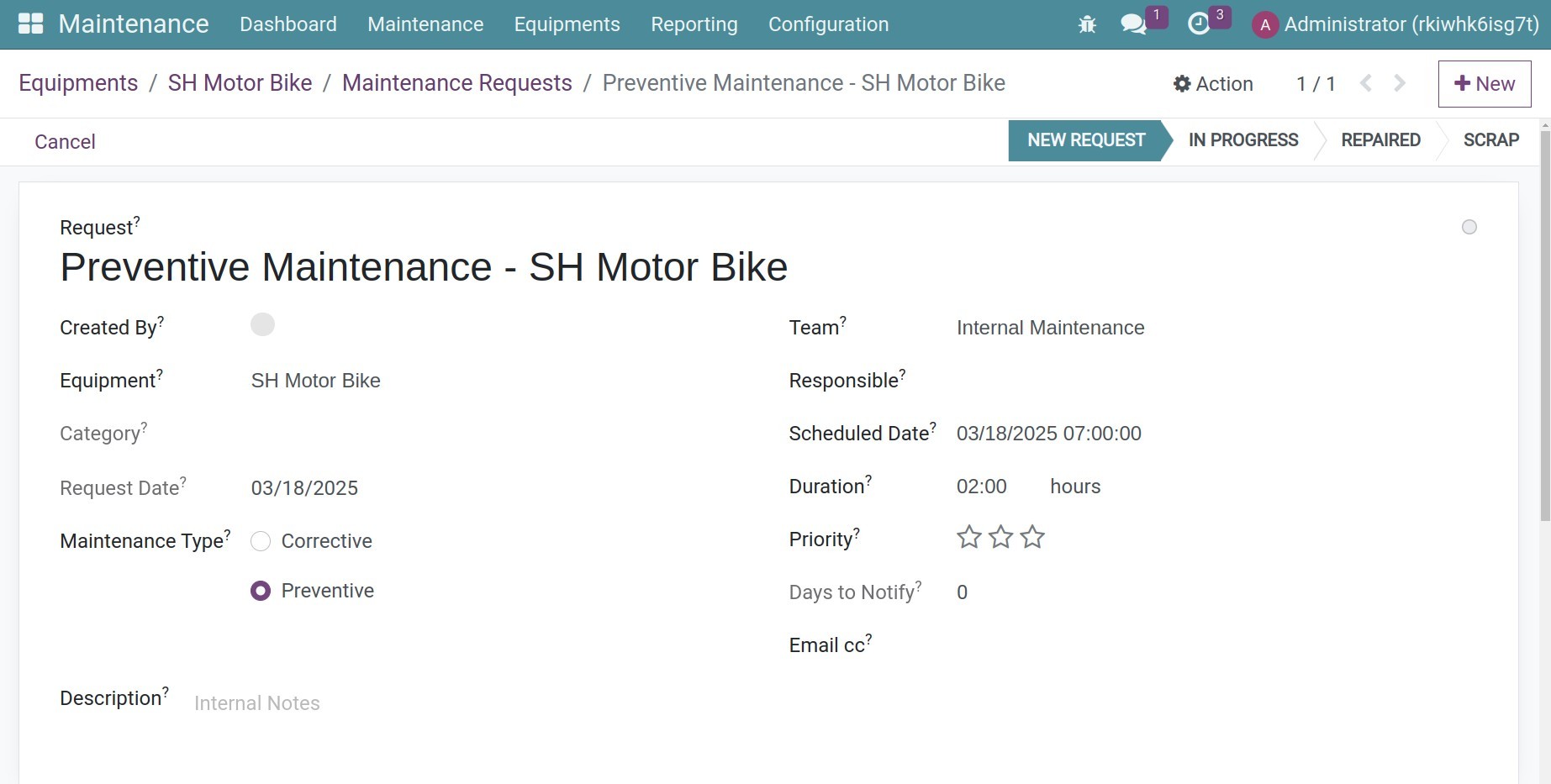
Task: Click the Internal Notes description field
Action: (836, 703)
